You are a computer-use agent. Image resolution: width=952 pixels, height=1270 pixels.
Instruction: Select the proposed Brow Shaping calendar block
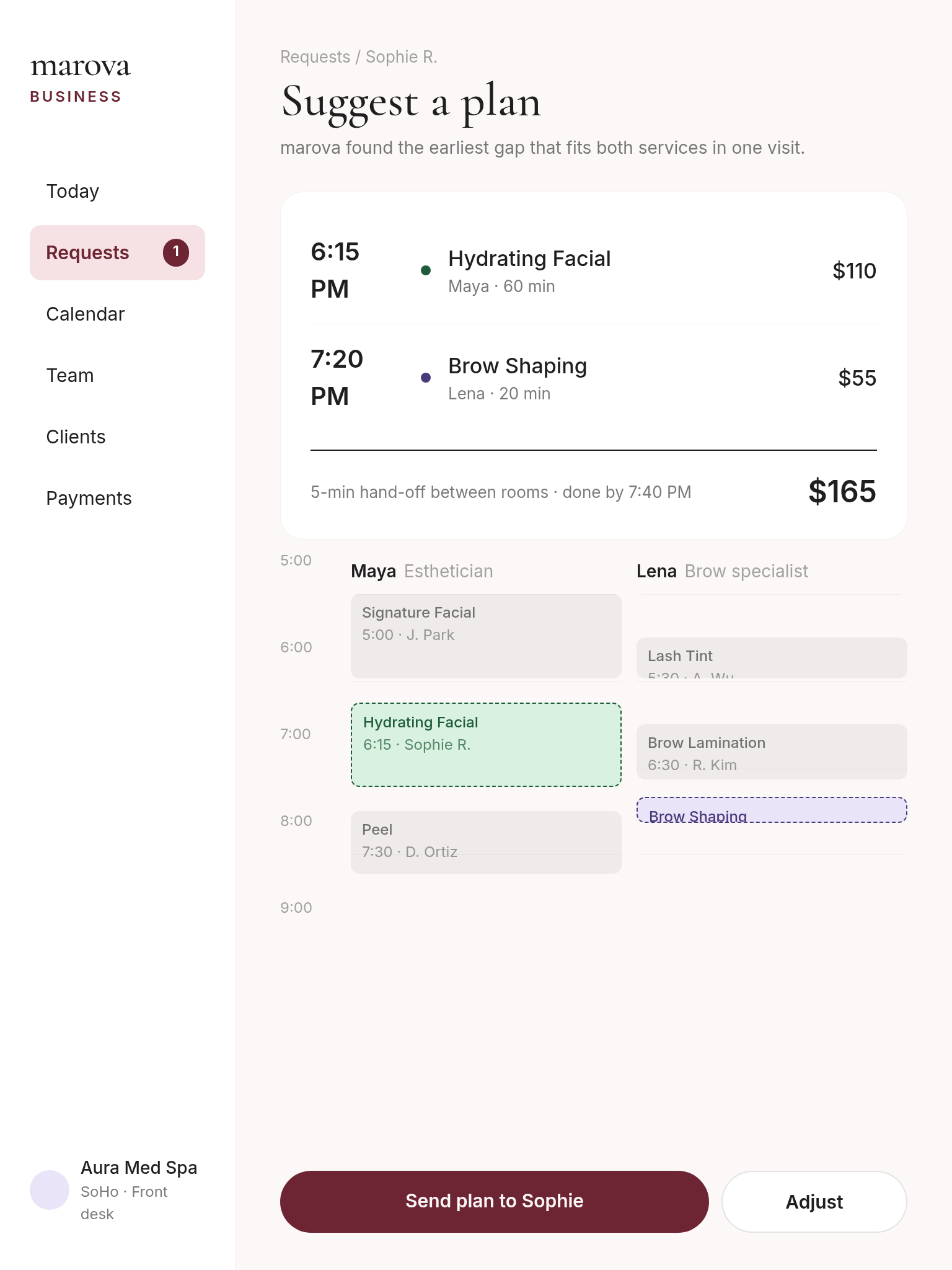coord(772,810)
